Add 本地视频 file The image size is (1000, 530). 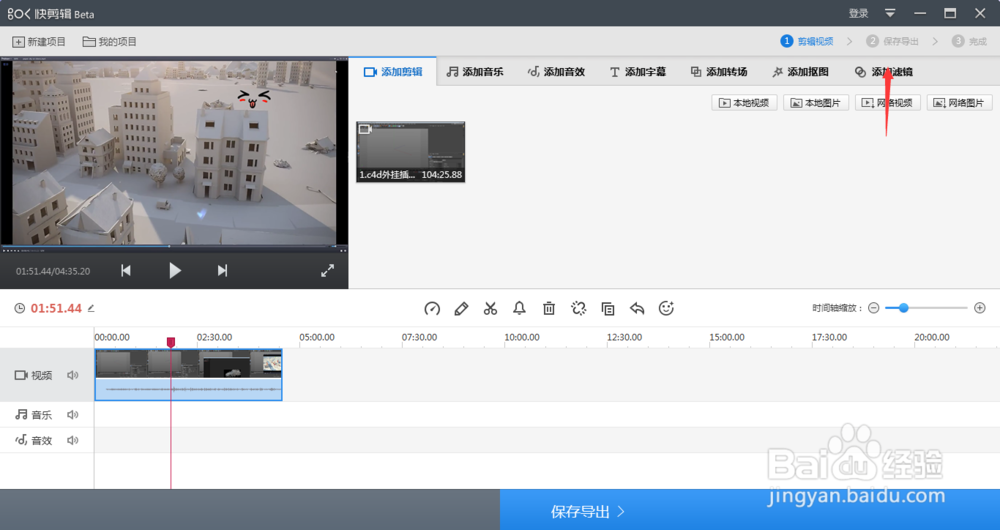coord(744,103)
